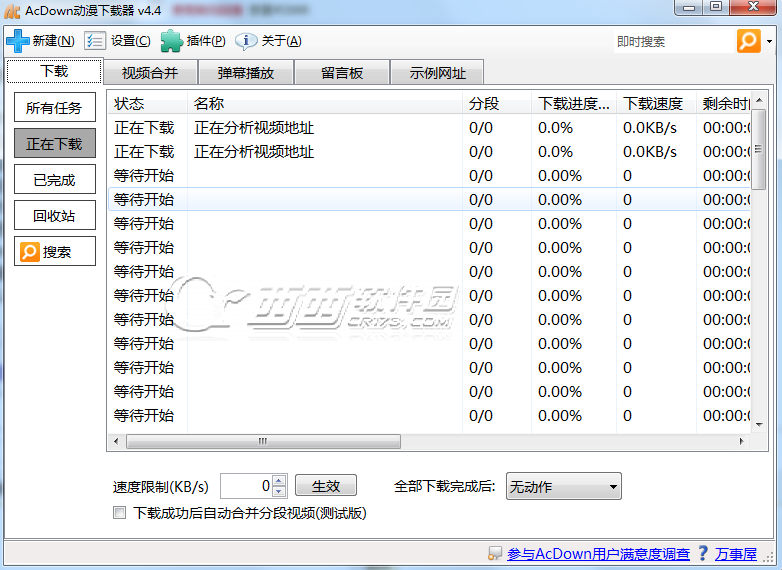
Task: Click the AcDown app icon in title bar
Action: pyautogui.click(x=12, y=11)
